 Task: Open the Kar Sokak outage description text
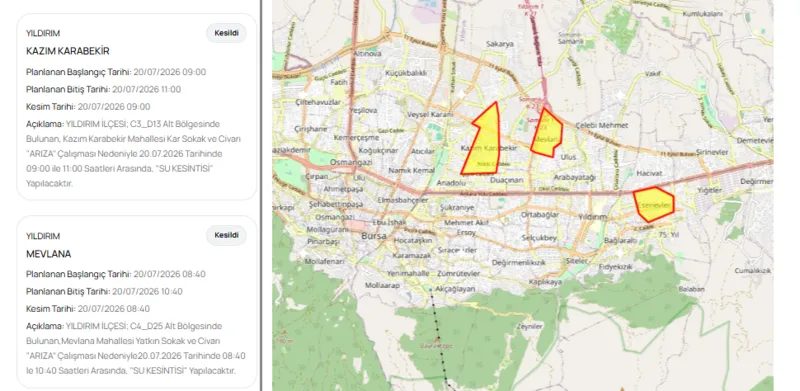[134, 154]
